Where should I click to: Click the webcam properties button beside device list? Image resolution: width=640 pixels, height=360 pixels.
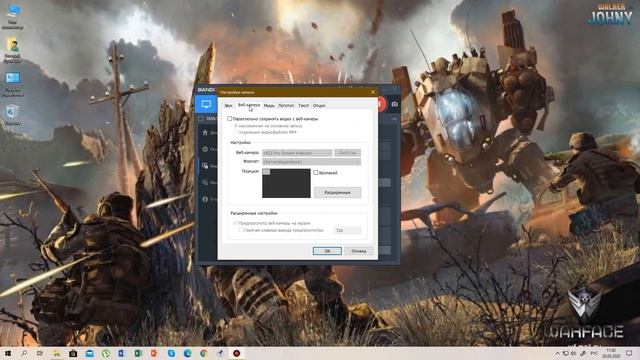click(347, 153)
